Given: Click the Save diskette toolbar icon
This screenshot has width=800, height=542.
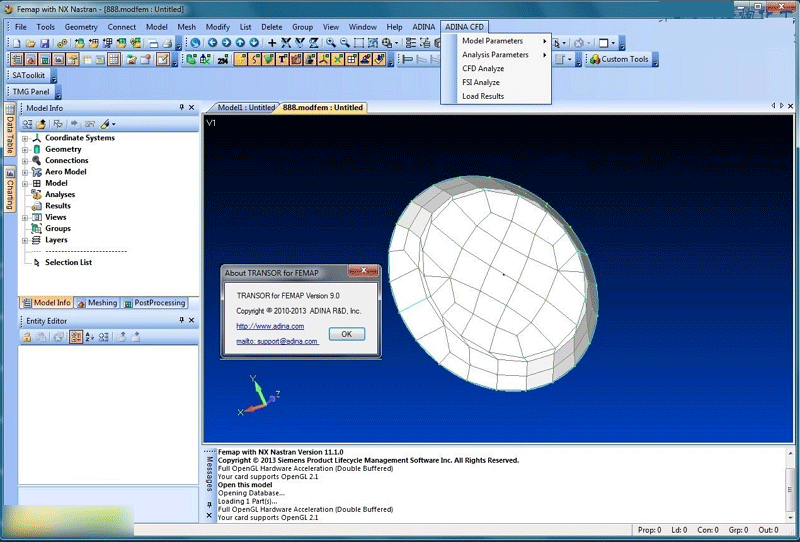Looking at the screenshot, I should (x=44, y=43).
